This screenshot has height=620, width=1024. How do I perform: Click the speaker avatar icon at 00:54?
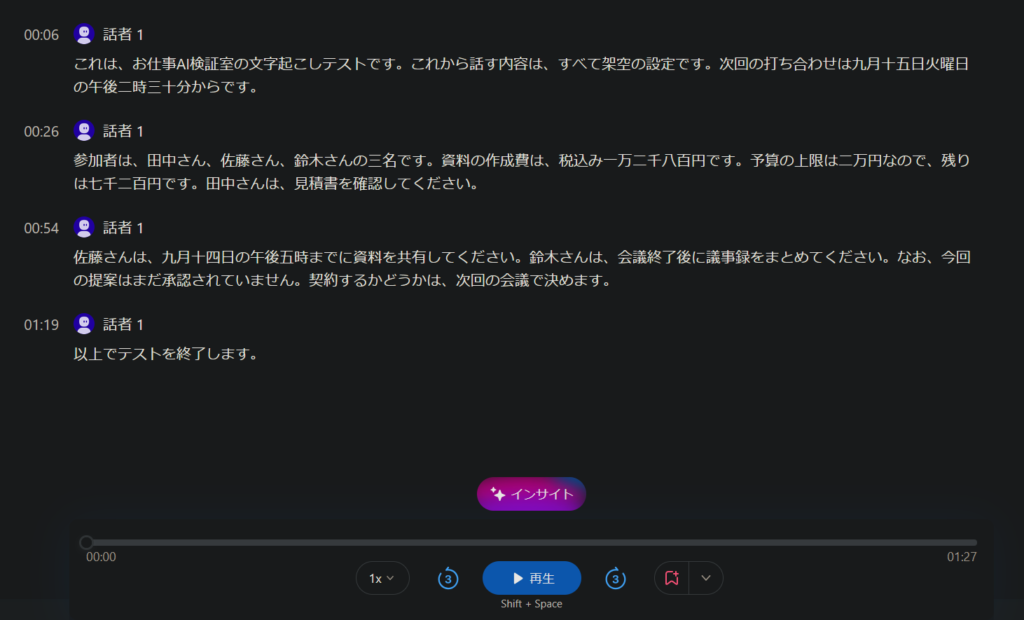[84, 227]
